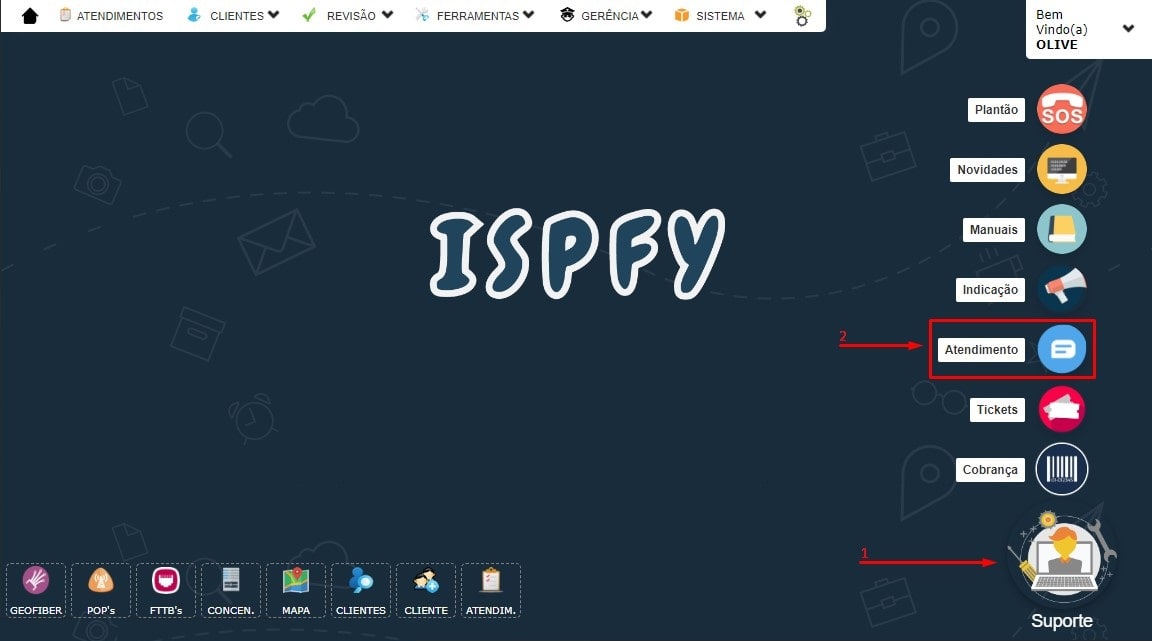Click the OLIVE username text
This screenshot has height=641, width=1152.
[1056, 45]
